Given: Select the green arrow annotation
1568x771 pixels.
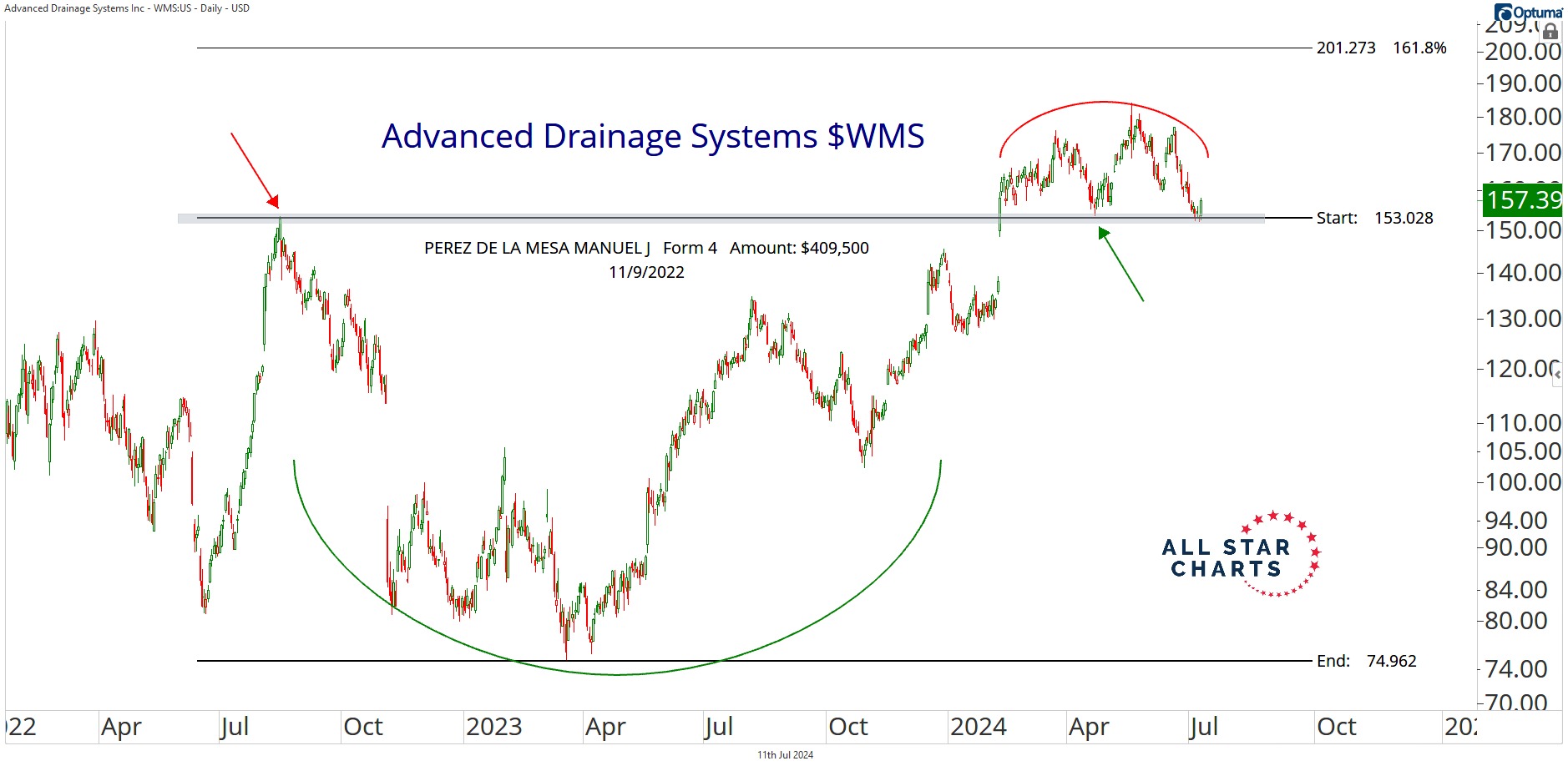Looking at the screenshot, I should coord(1120,264).
